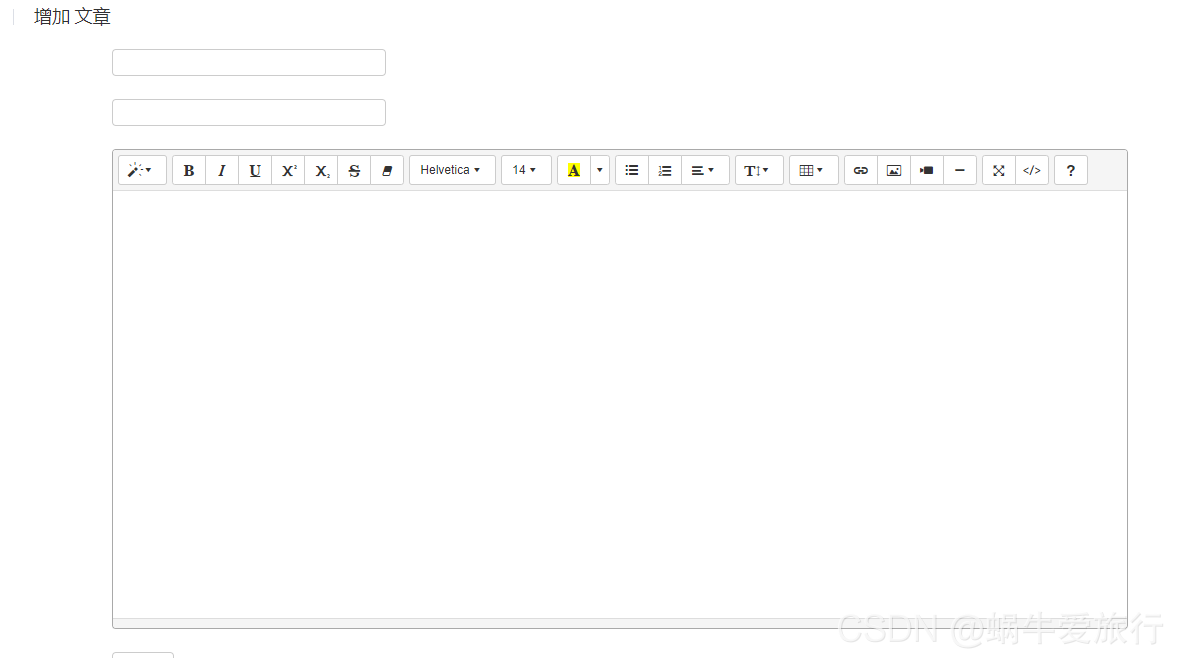Toggle strikethrough formatting
The height and width of the screenshot is (658, 1179).
pos(354,170)
